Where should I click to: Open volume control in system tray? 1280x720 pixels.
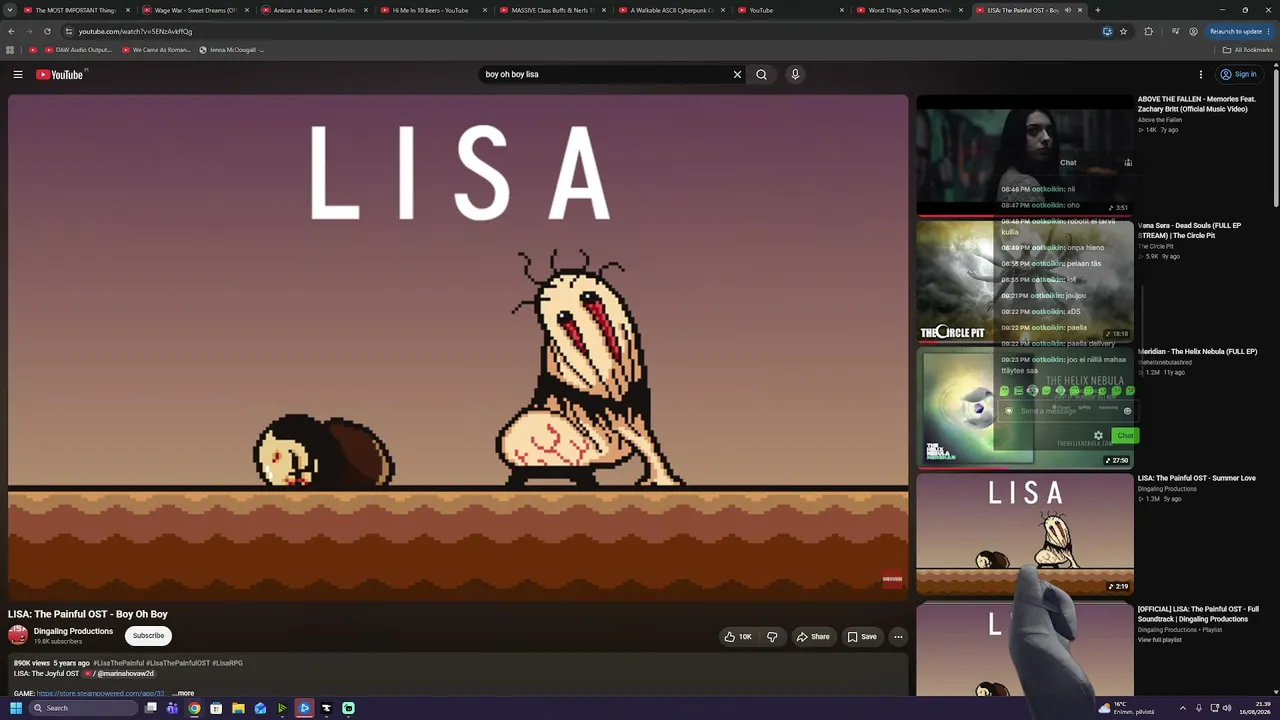point(1228,708)
